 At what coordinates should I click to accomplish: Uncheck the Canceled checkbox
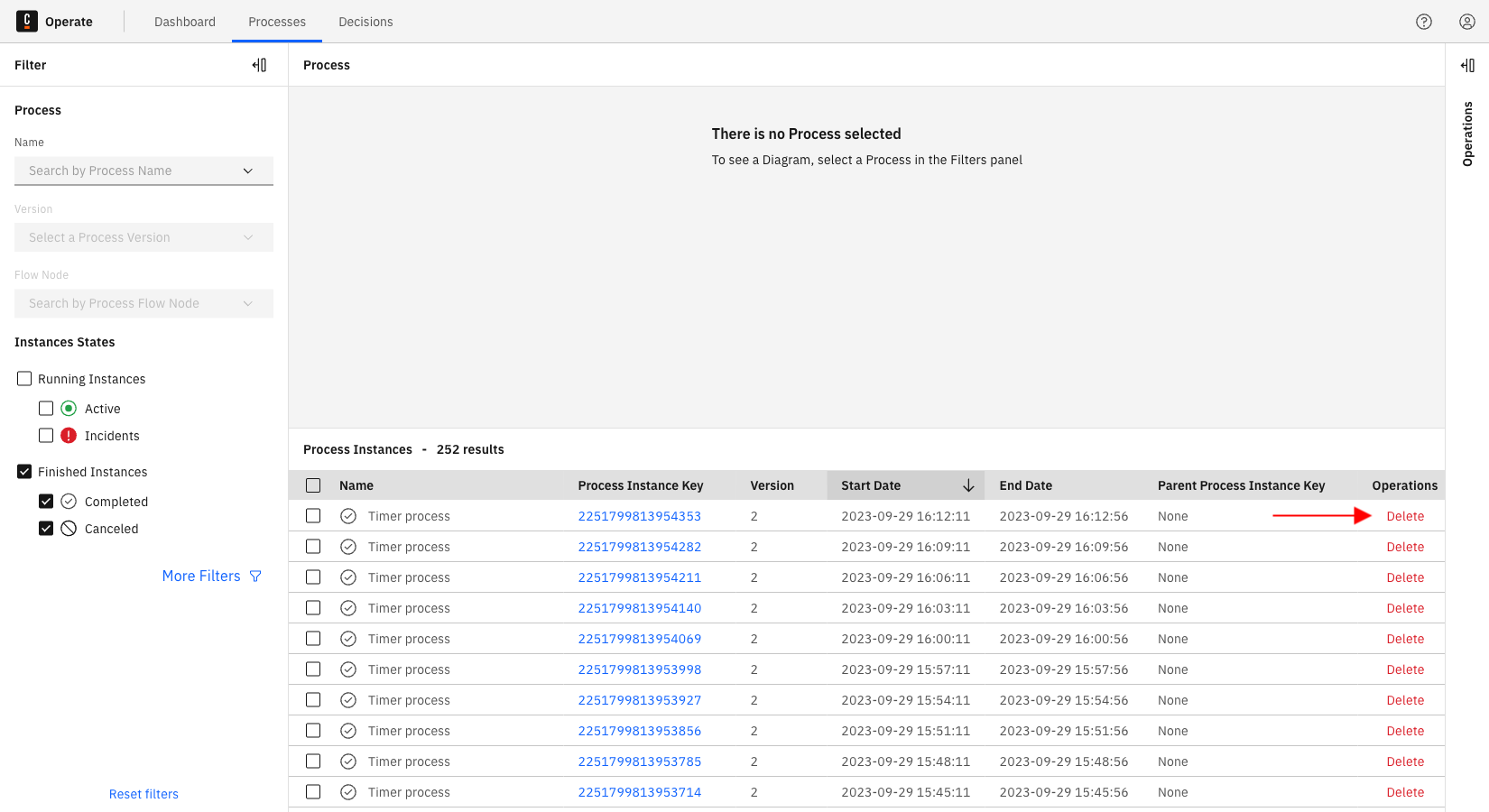(46, 529)
